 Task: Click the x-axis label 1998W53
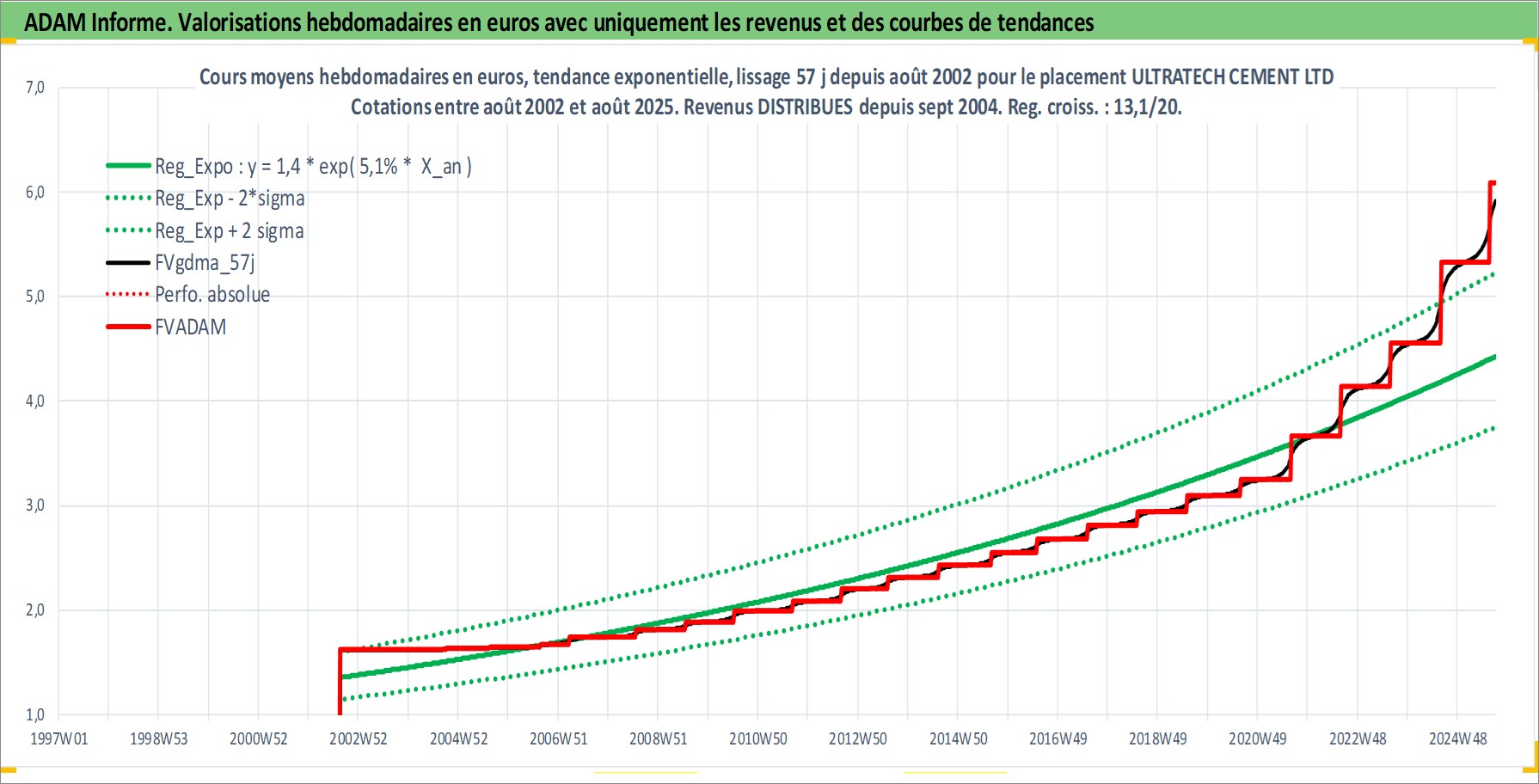[x=159, y=739]
